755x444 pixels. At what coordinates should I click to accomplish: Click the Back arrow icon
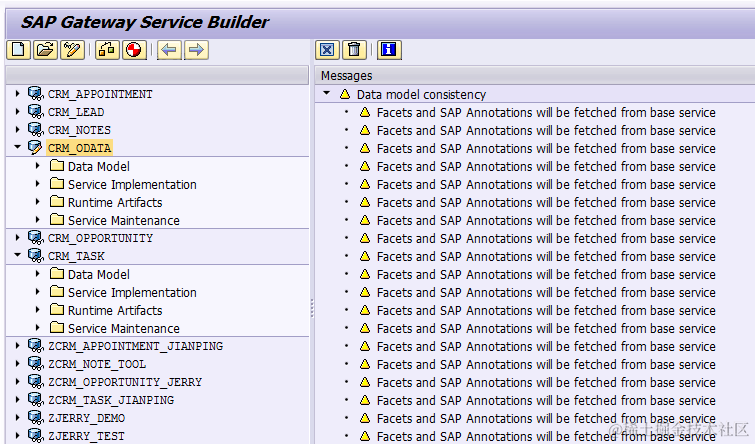[x=169, y=50]
